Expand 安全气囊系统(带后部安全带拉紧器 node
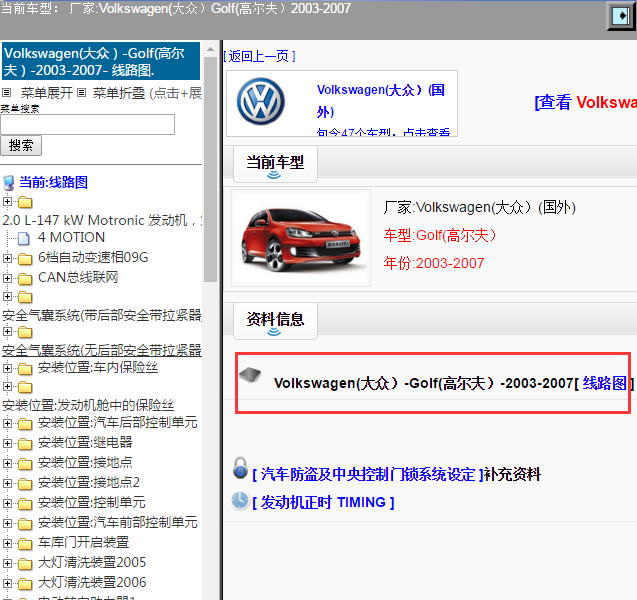The image size is (637, 600). [x=7, y=296]
